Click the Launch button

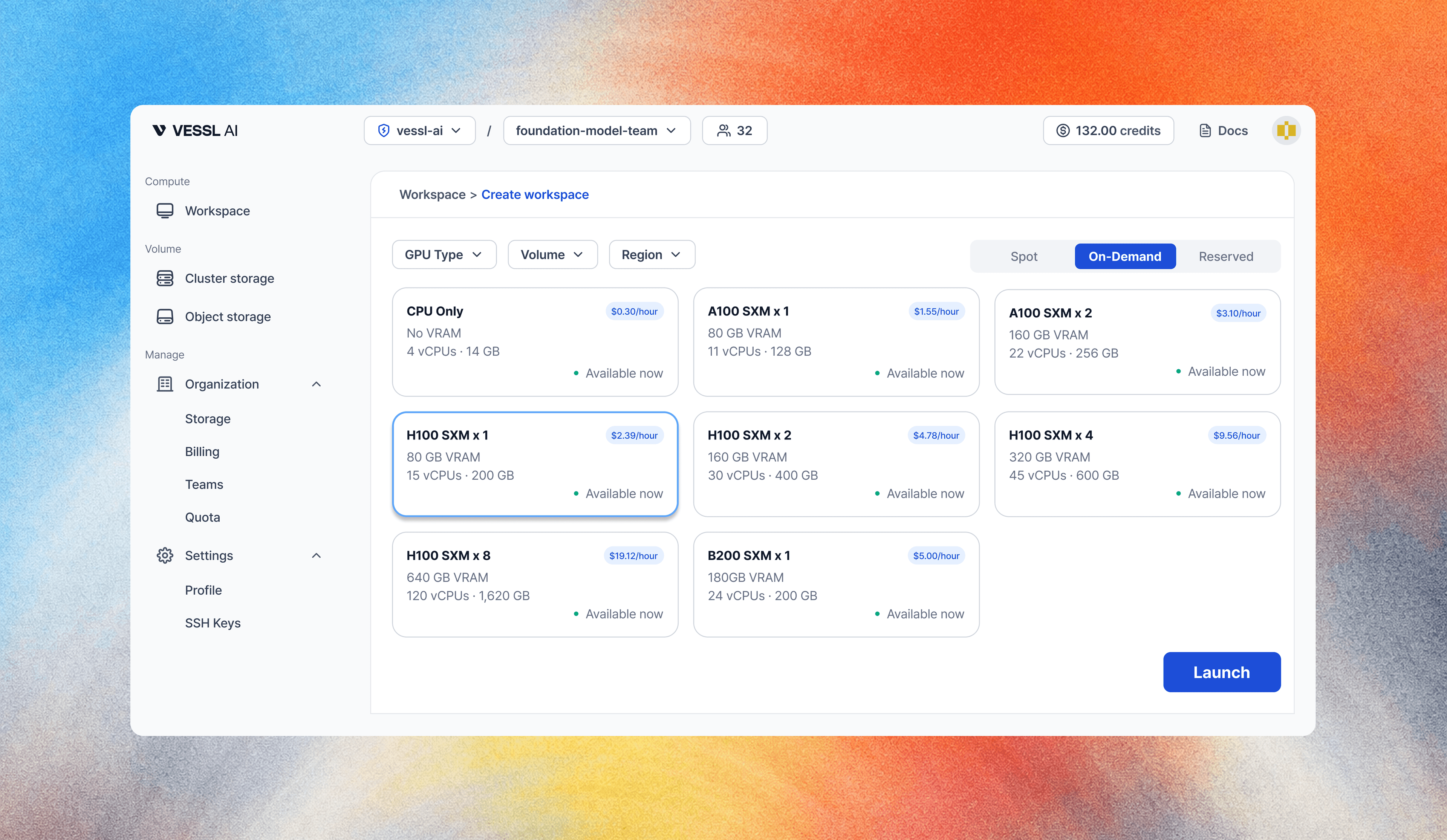pos(1221,672)
